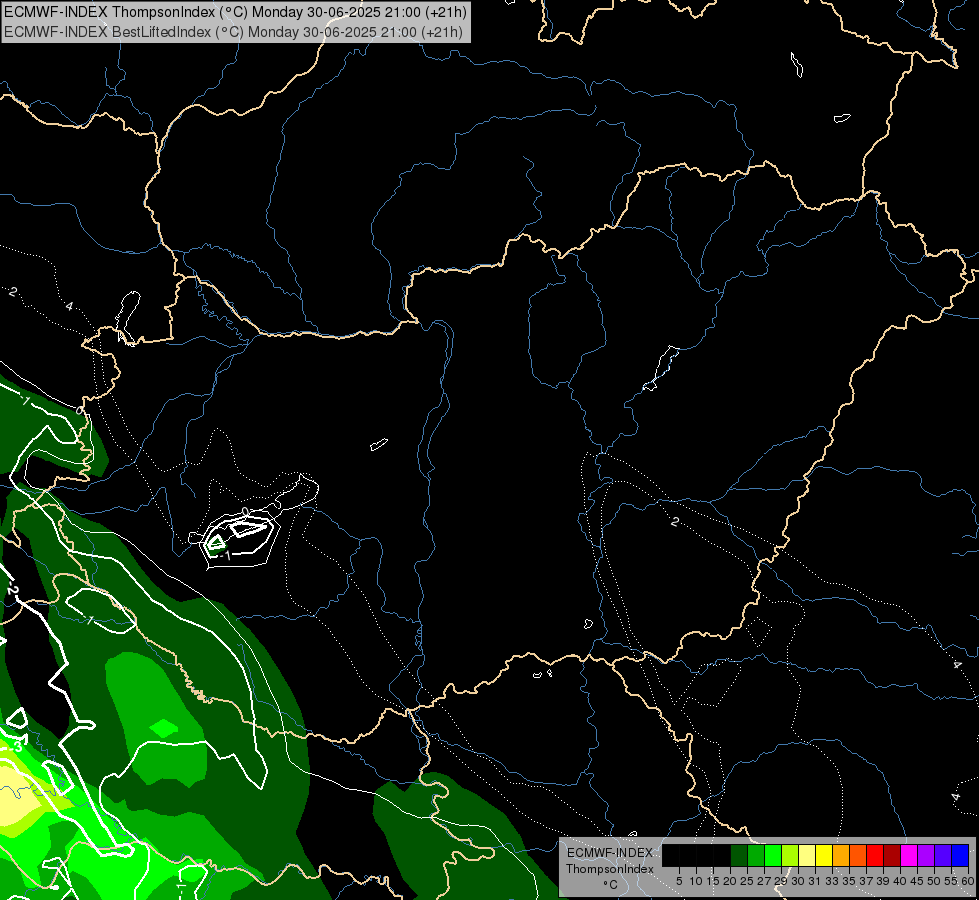Viewport: 979px width, 900px height.
Task: Click the BestLiftedIndex title line at top
Action: click(233, 31)
